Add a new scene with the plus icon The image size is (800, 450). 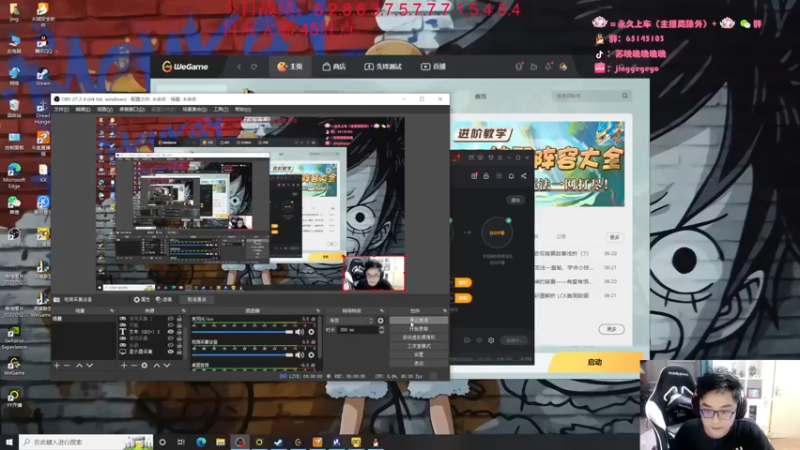click(x=57, y=365)
